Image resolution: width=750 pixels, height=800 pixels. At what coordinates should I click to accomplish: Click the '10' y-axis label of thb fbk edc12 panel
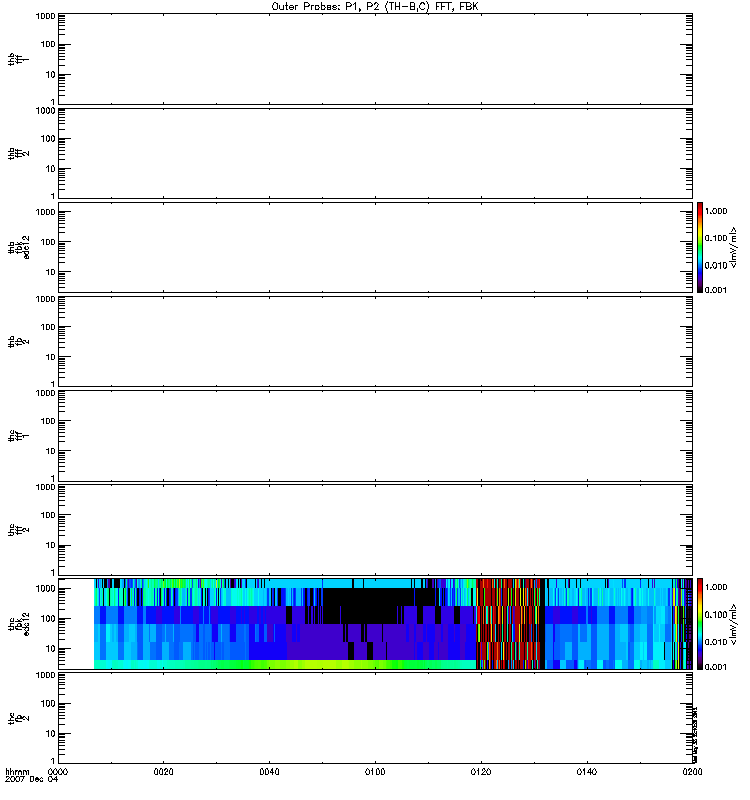pyautogui.click(x=51, y=272)
